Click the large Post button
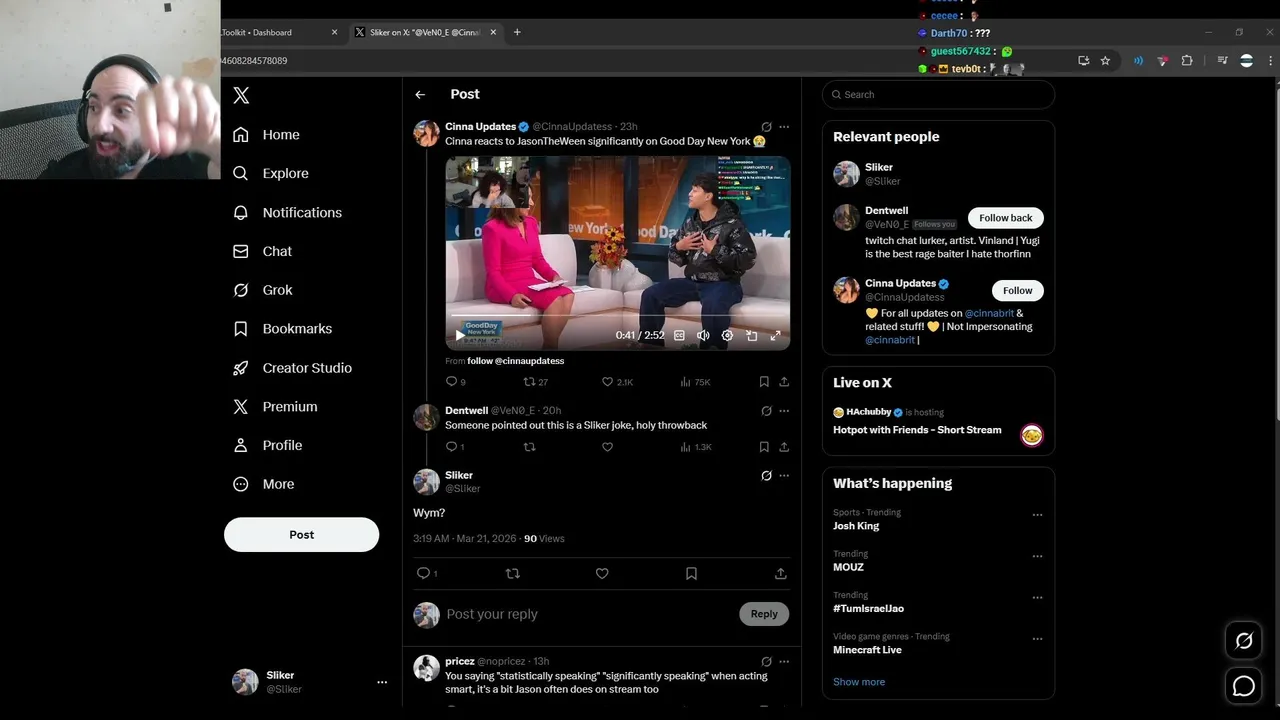 pos(301,535)
